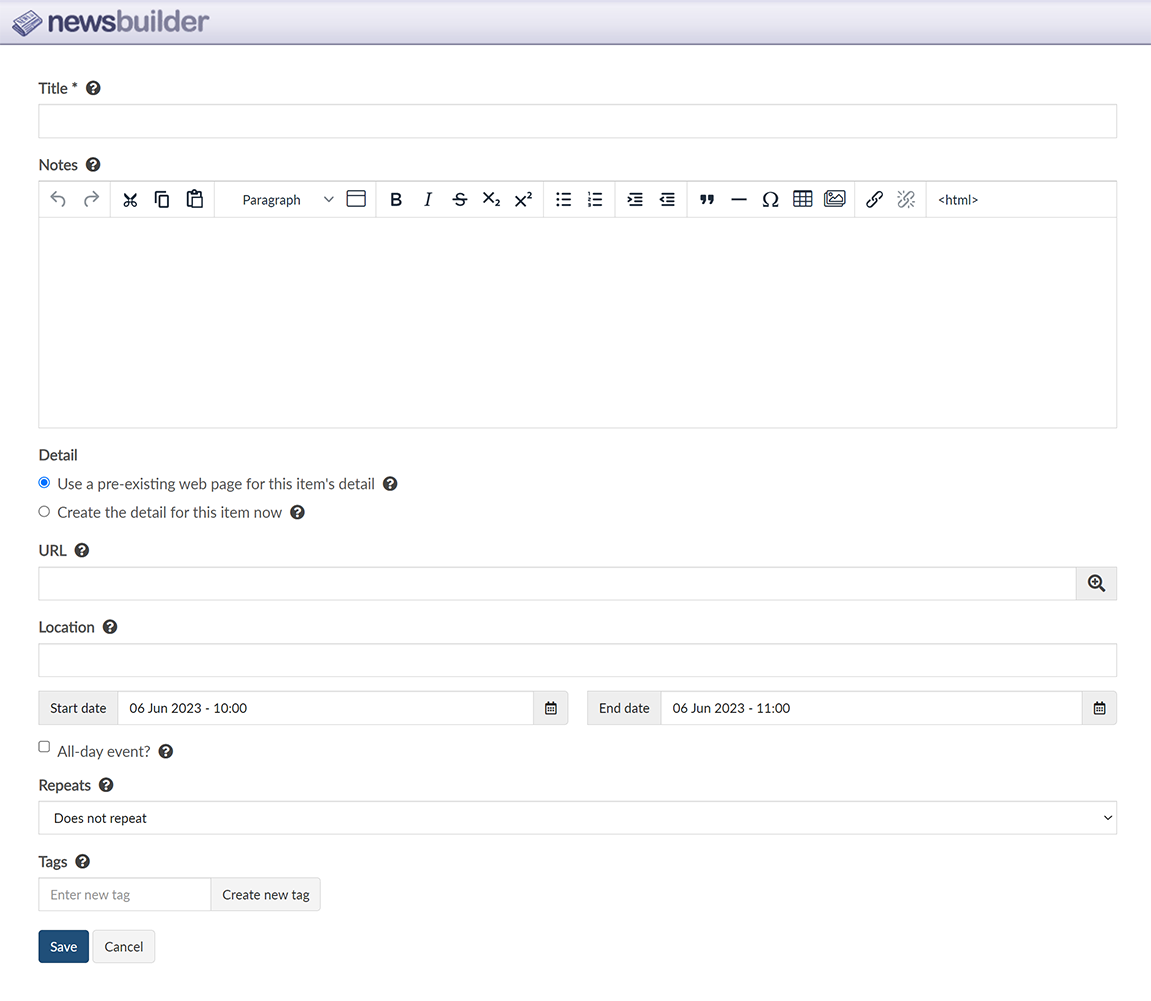This screenshot has width=1151, height=1001.
Task: Open the special character Omega tool
Action: 770,200
